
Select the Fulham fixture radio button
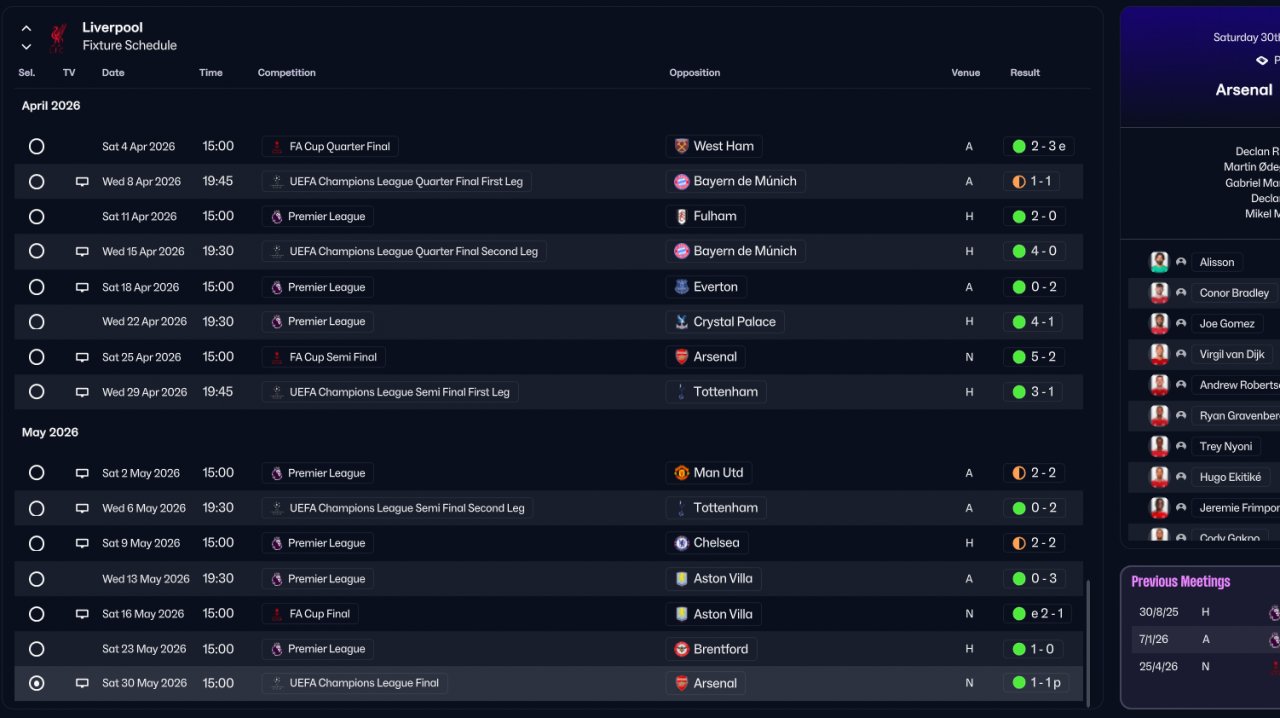tap(37, 217)
